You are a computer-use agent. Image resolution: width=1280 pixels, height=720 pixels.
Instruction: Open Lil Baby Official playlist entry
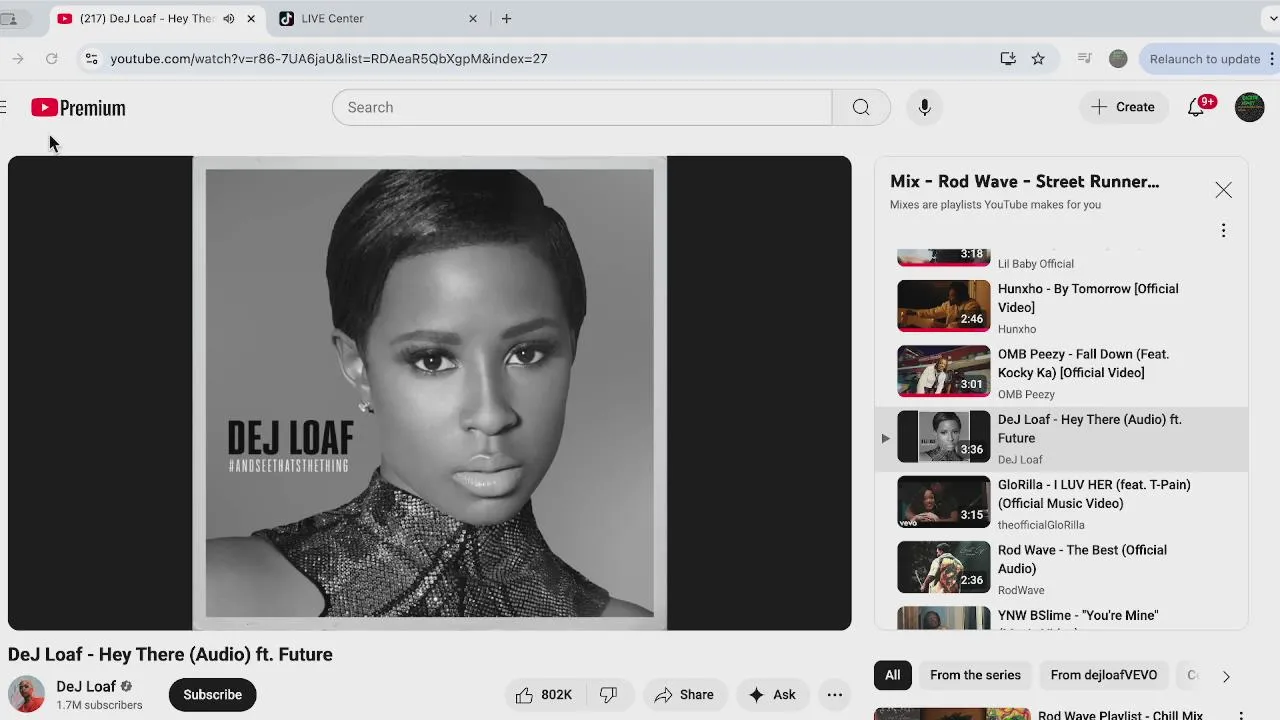click(1061, 259)
